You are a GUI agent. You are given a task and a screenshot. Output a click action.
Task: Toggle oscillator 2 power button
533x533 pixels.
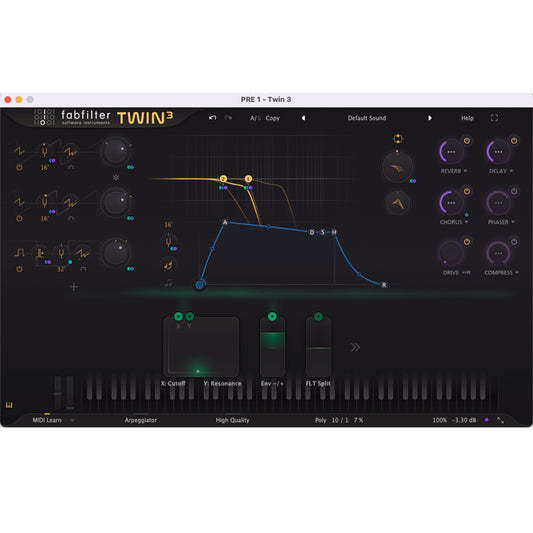click(19, 218)
